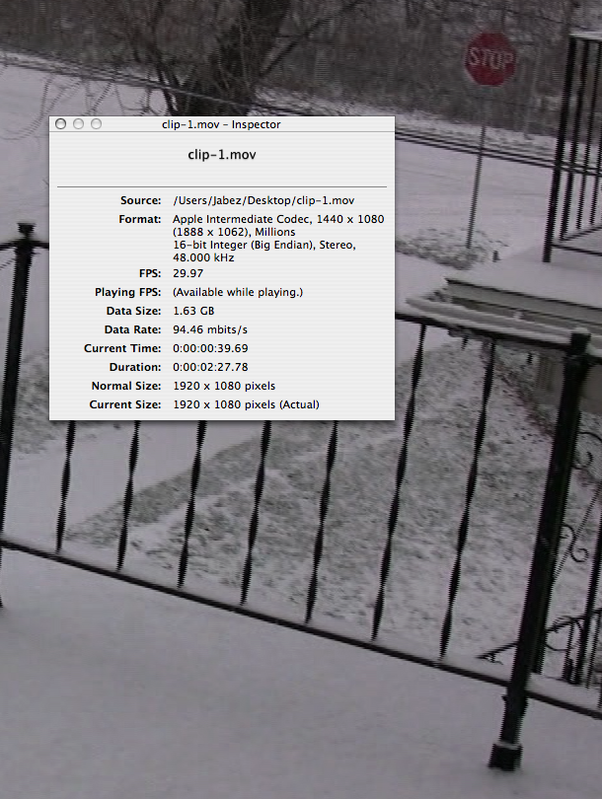Click the 'clip-1.mov - Inspector' title bar
602x799 pixels.
[x=222, y=124]
